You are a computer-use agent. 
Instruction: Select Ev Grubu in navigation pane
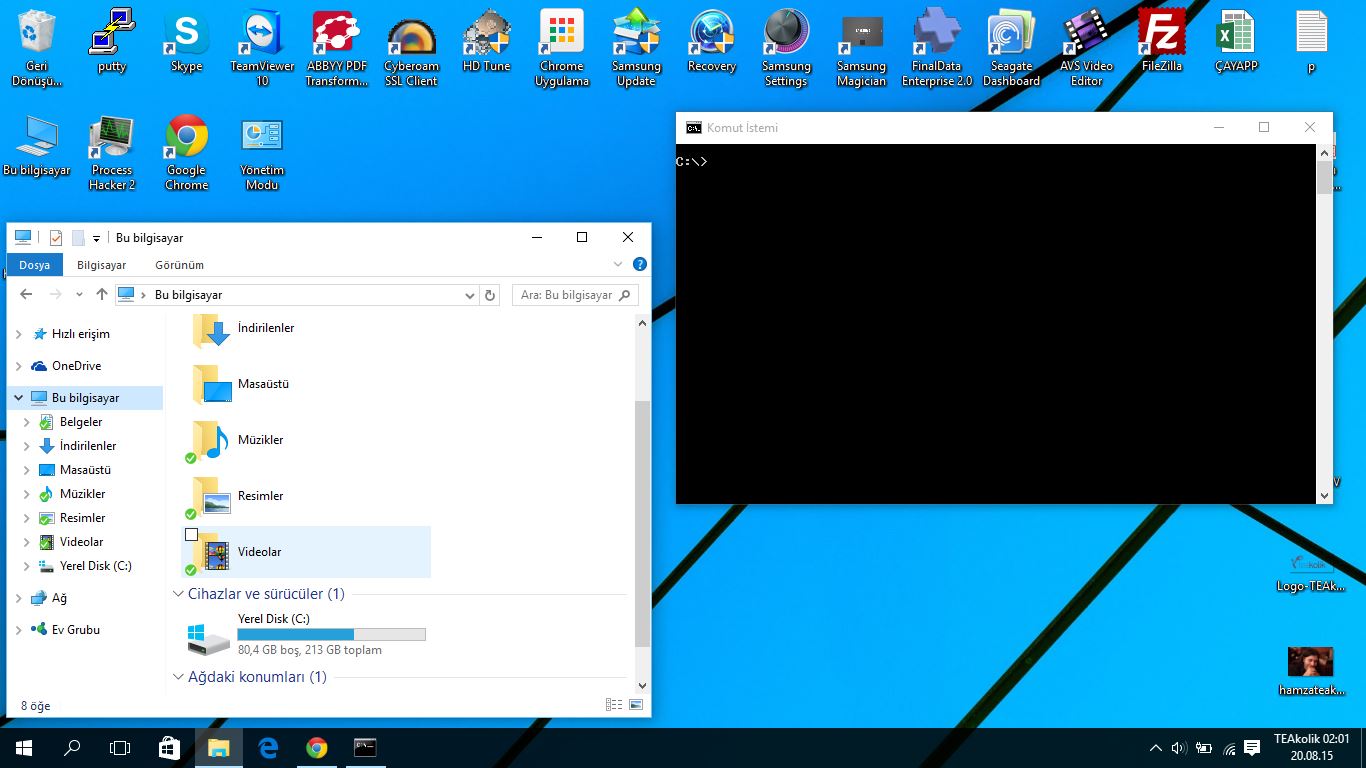pyautogui.click(x=76, y=630)
